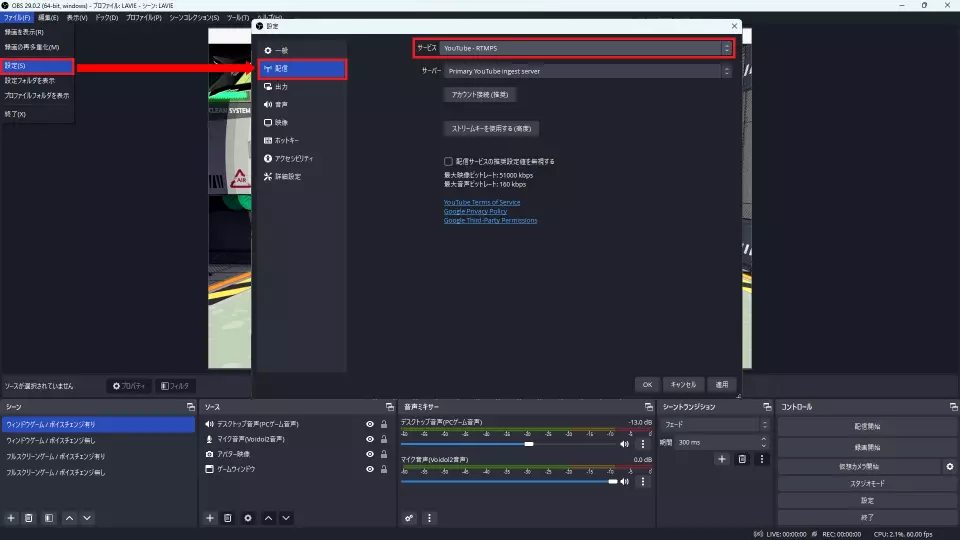Open YouTube Terms of Service link
The width and height of the screenshot is (960, 540).
tap(482, 202)
